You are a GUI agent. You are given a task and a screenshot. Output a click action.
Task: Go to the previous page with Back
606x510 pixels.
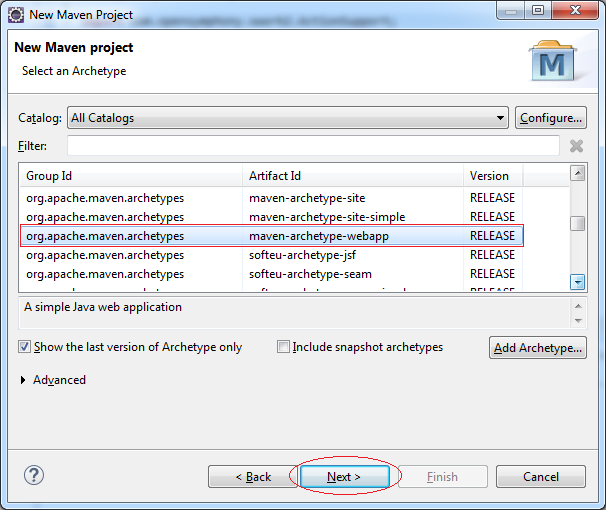[x=253, y=477]
